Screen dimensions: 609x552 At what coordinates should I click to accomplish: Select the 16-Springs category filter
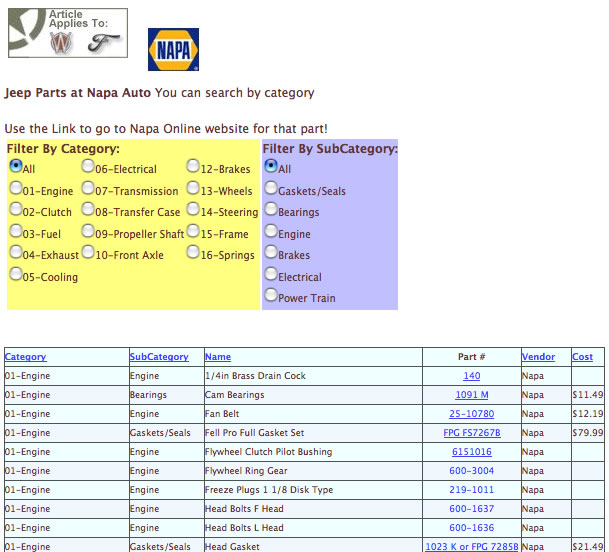pyautogui.click(x=193, y=253)
